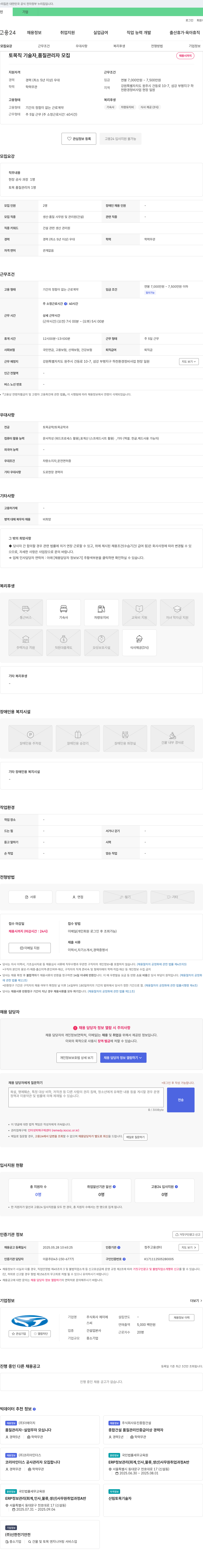Click 고용24 입사지원 불가능 button
Screen dimensions: 203x1568
click(x=120, y=139)
